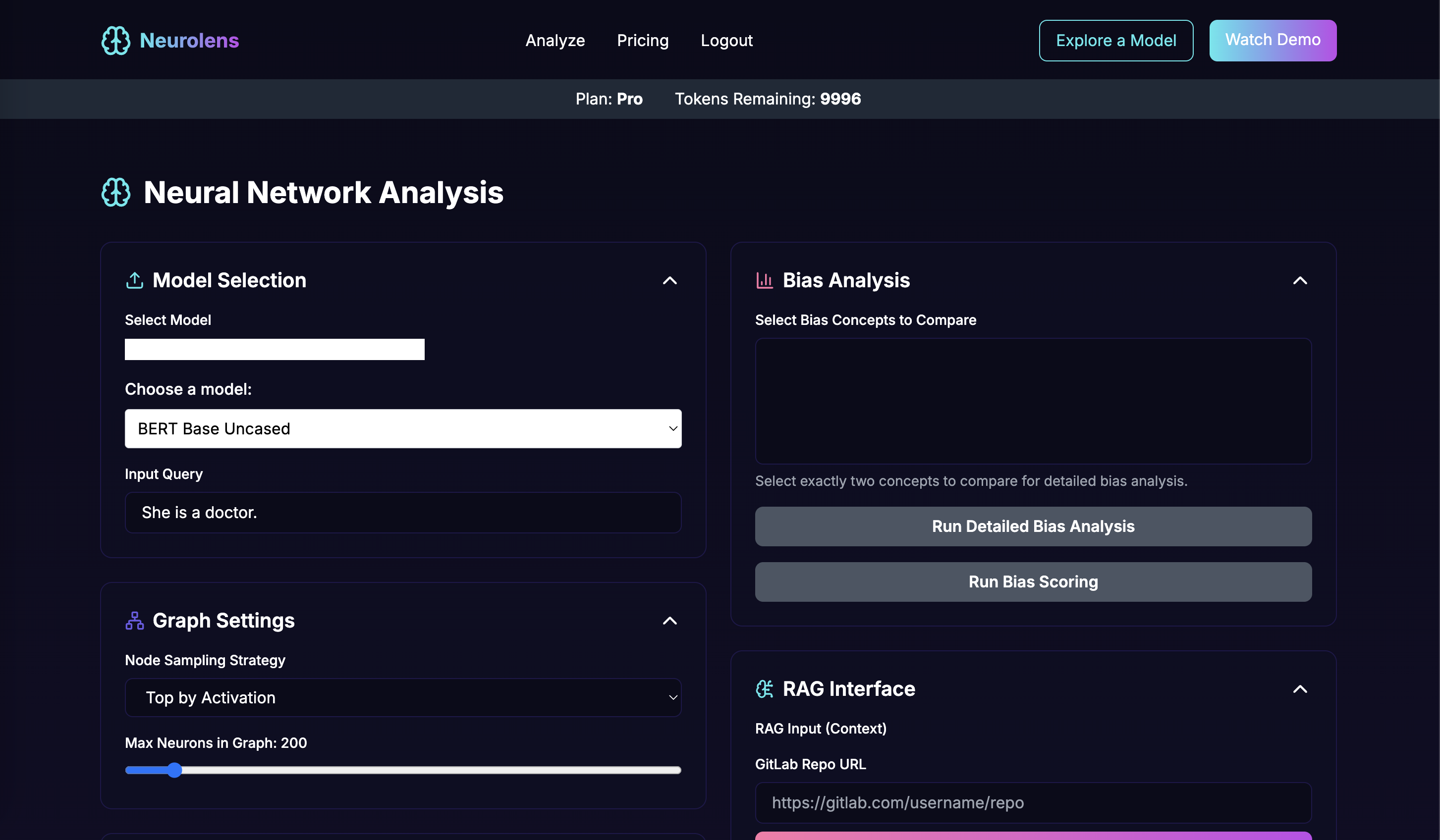Screen dimensions: 1440x840
Task: Collapse the RAG Interface panel
Action: click(1300, 689)
